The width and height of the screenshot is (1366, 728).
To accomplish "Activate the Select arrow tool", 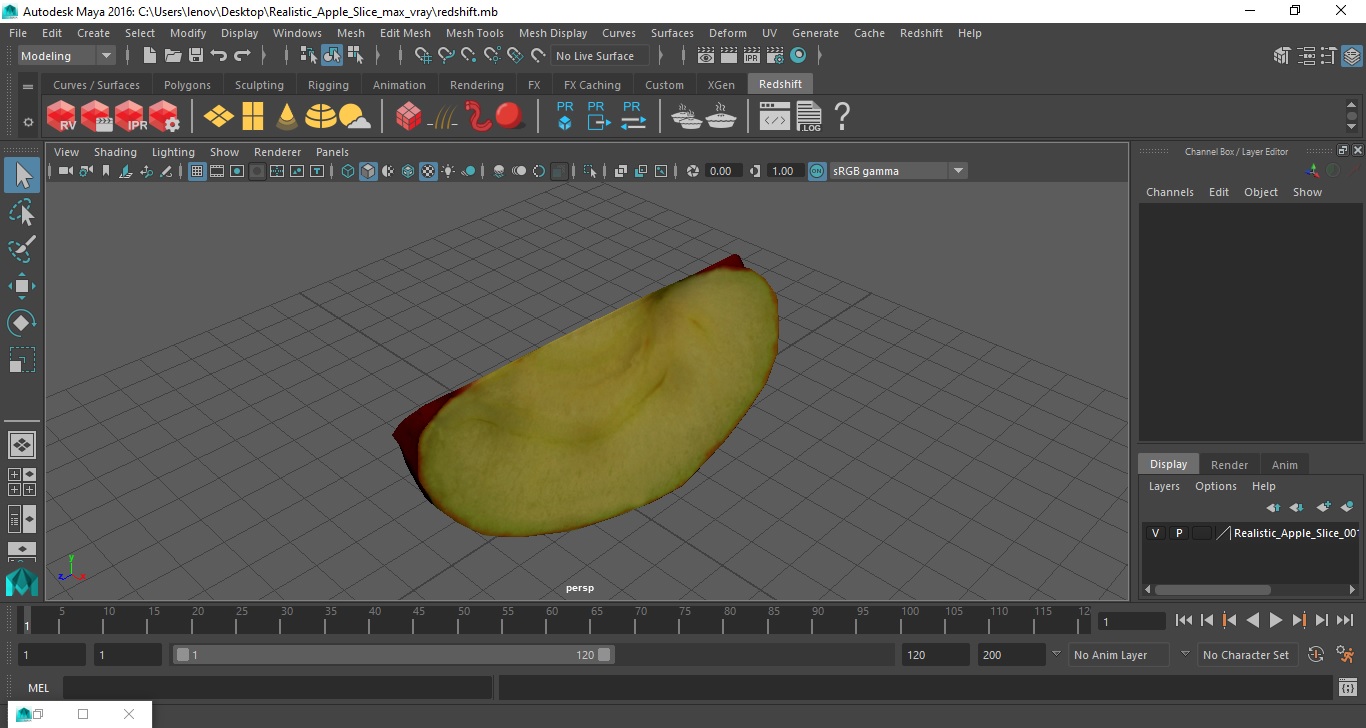I will click(22, 175).
